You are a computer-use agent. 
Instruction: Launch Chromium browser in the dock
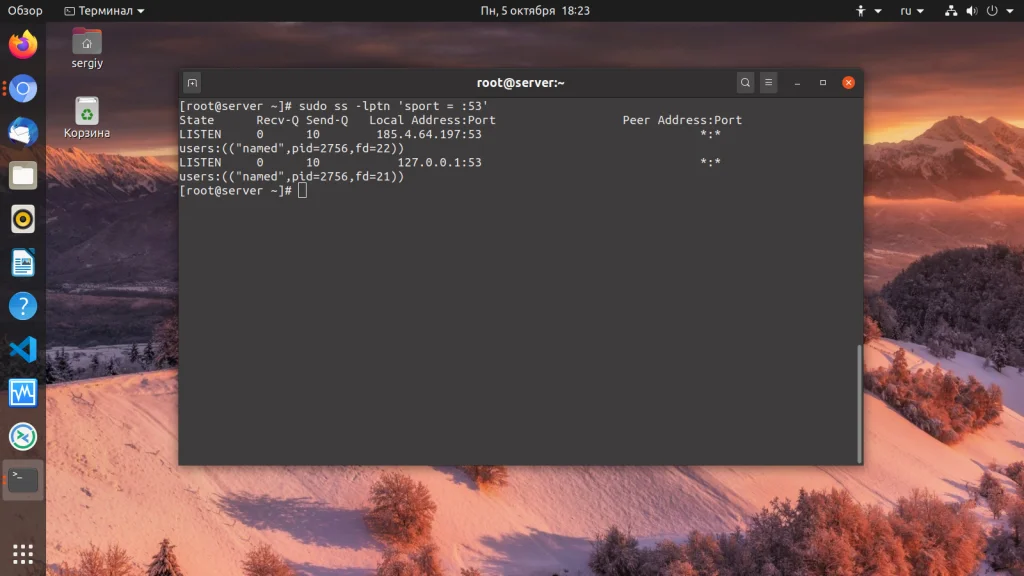[x=23, y=88]
